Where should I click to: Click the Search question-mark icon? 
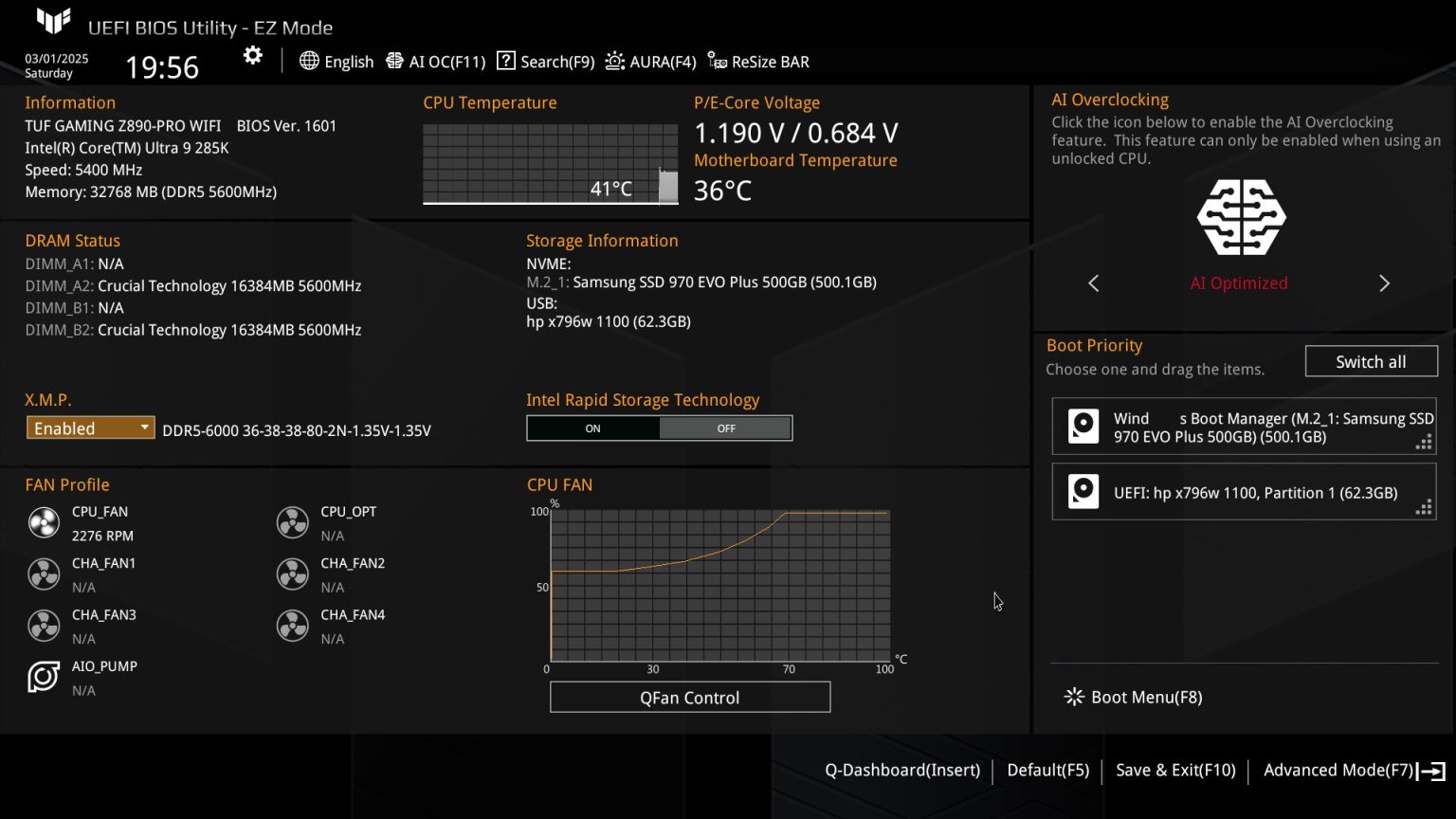click(x=506, y=61)
